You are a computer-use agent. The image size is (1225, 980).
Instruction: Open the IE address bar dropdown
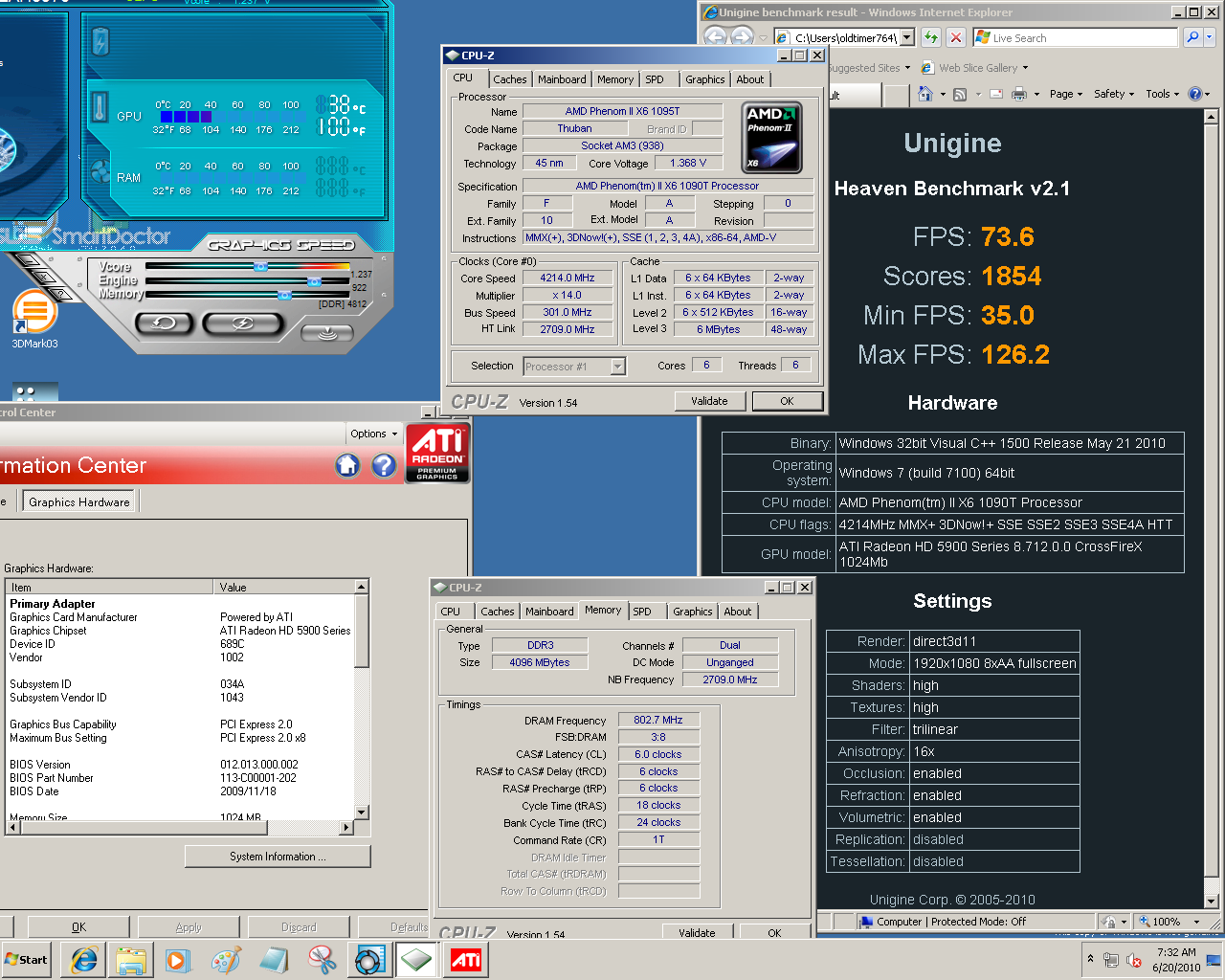coord(906,37)
